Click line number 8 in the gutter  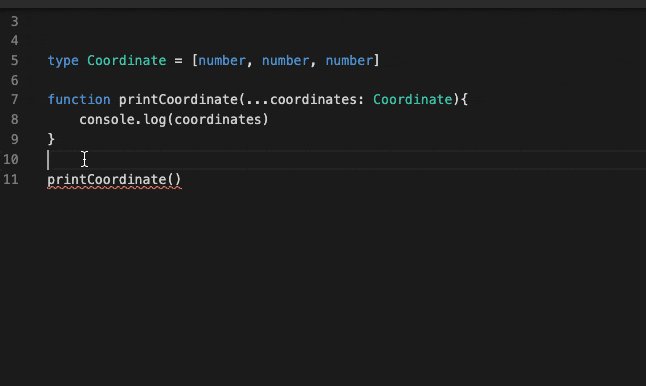(14, 119)
